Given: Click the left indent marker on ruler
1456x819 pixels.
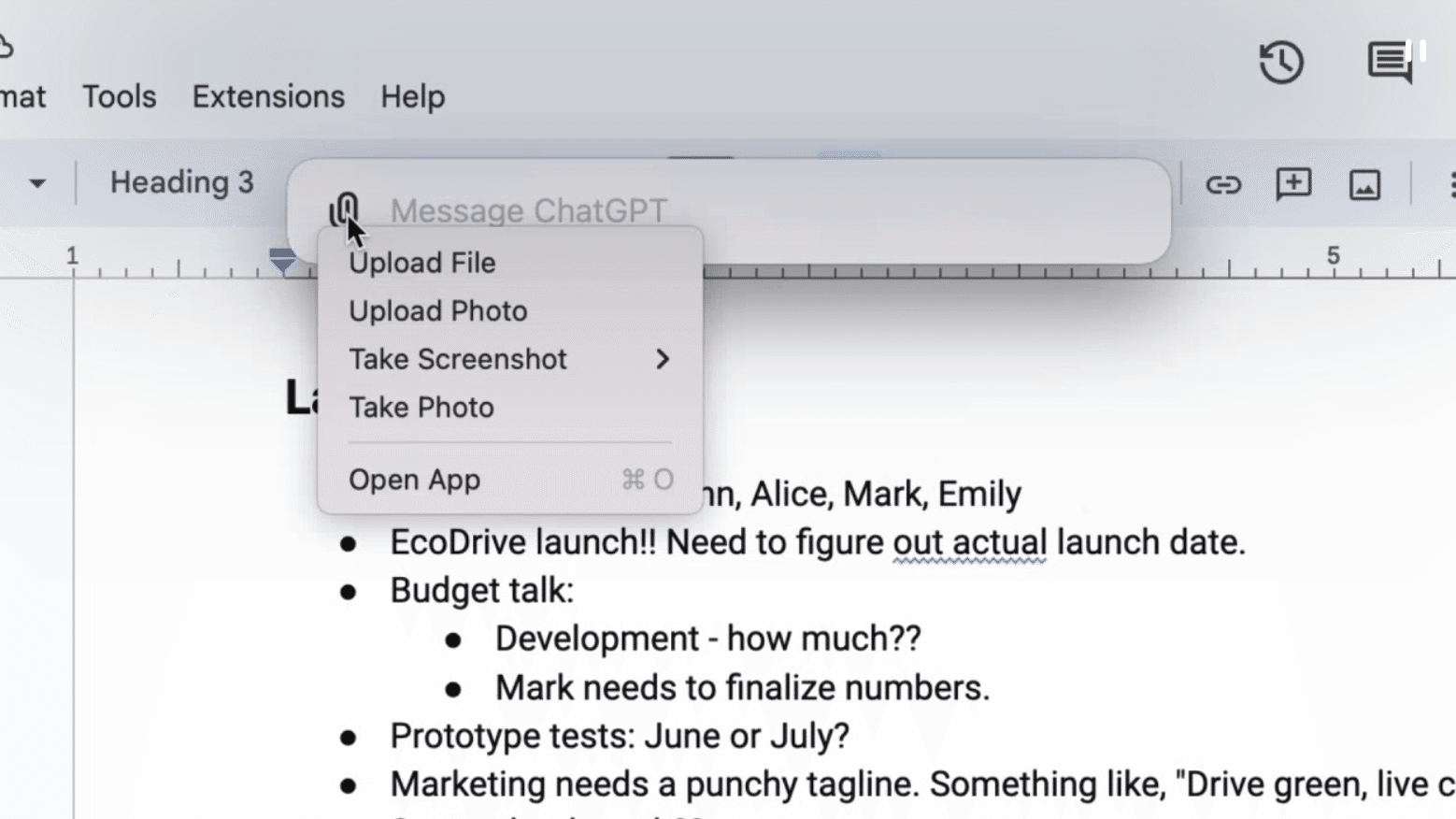Looking at the screenshot, I should pos(281,261).
